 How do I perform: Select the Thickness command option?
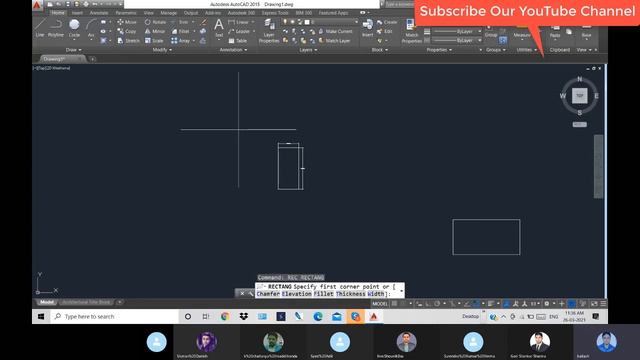(351, 294)
